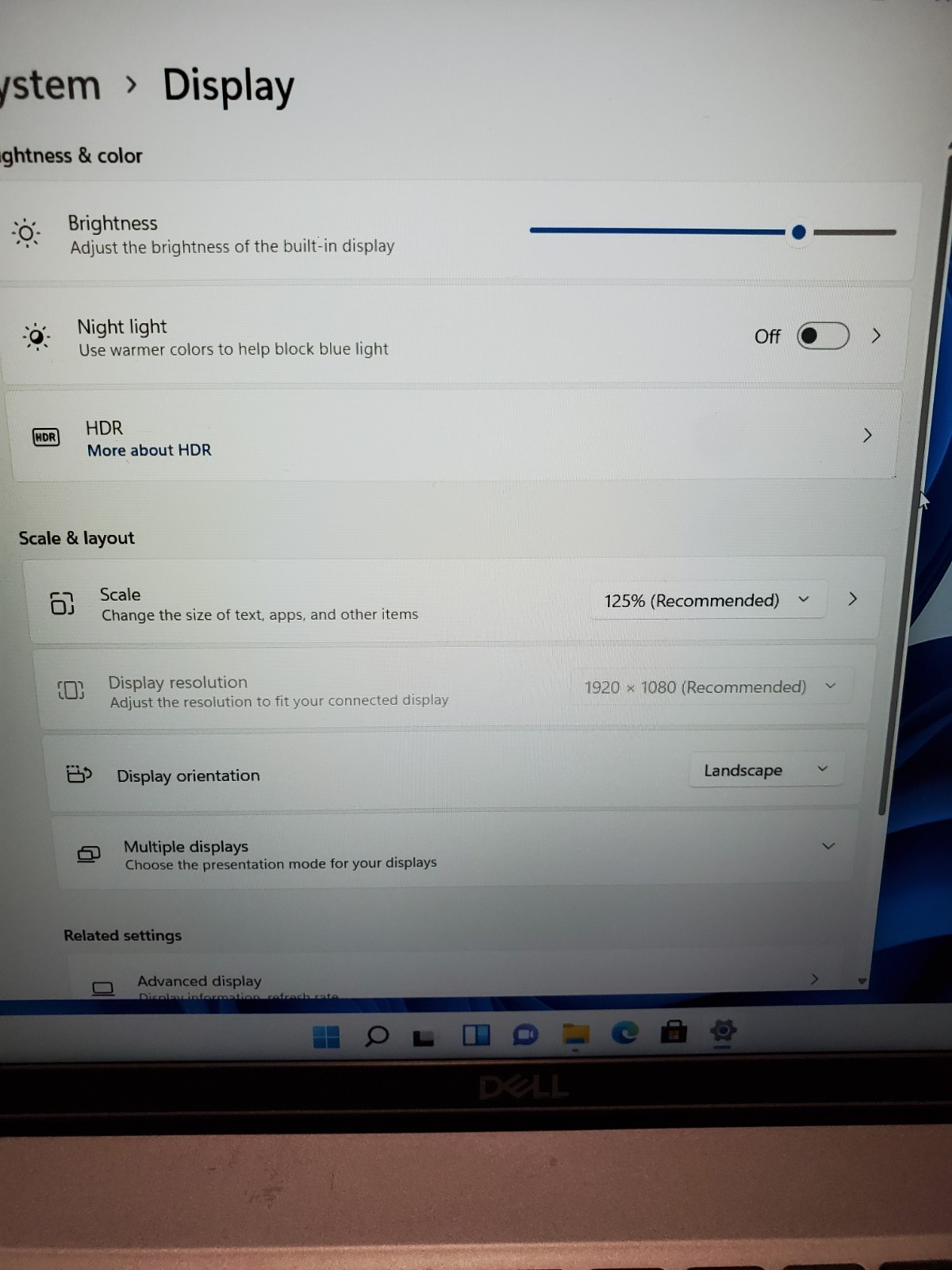Click the Brightness sun icon

tap(26, 233)
